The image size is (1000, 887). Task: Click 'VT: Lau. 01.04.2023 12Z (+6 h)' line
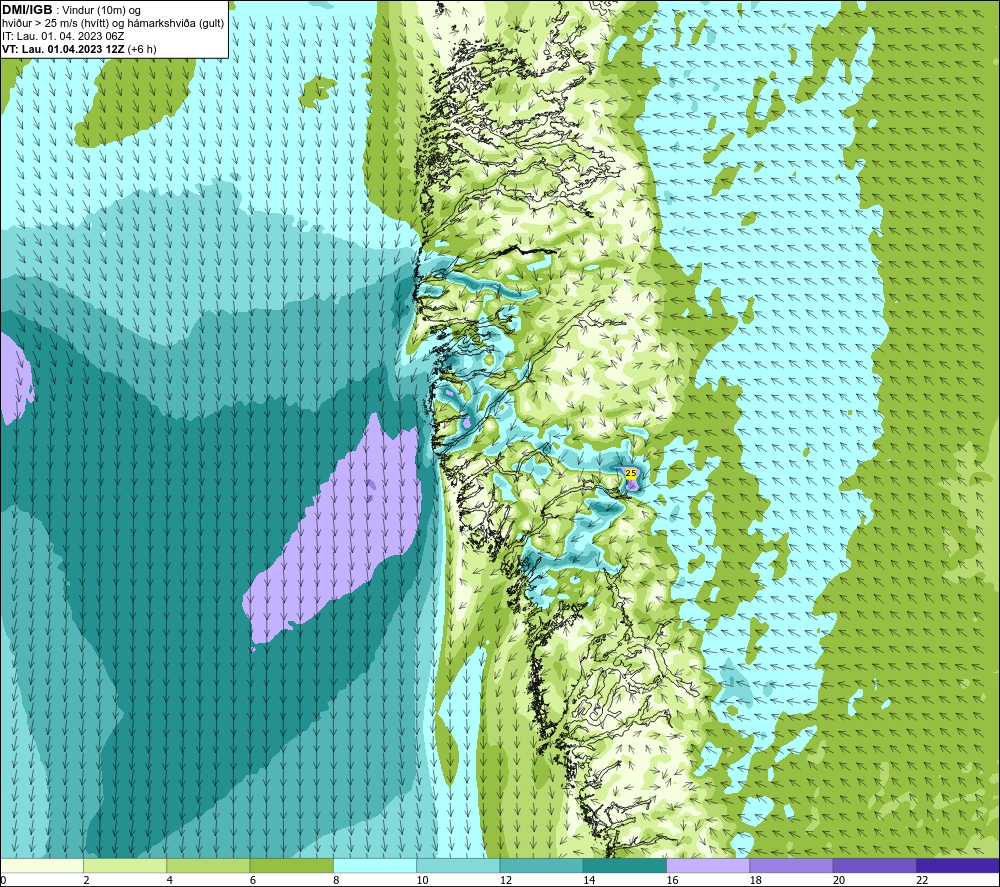pos(79,49)
